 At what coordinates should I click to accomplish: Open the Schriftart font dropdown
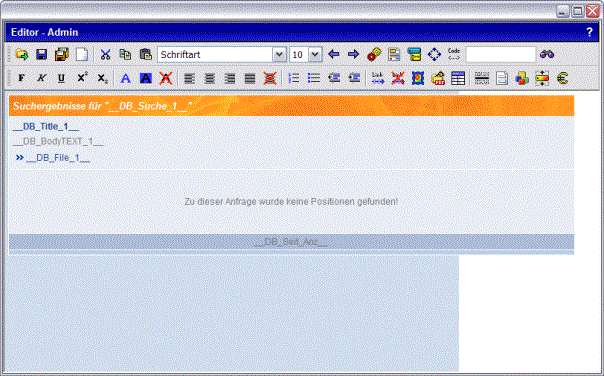221,54
